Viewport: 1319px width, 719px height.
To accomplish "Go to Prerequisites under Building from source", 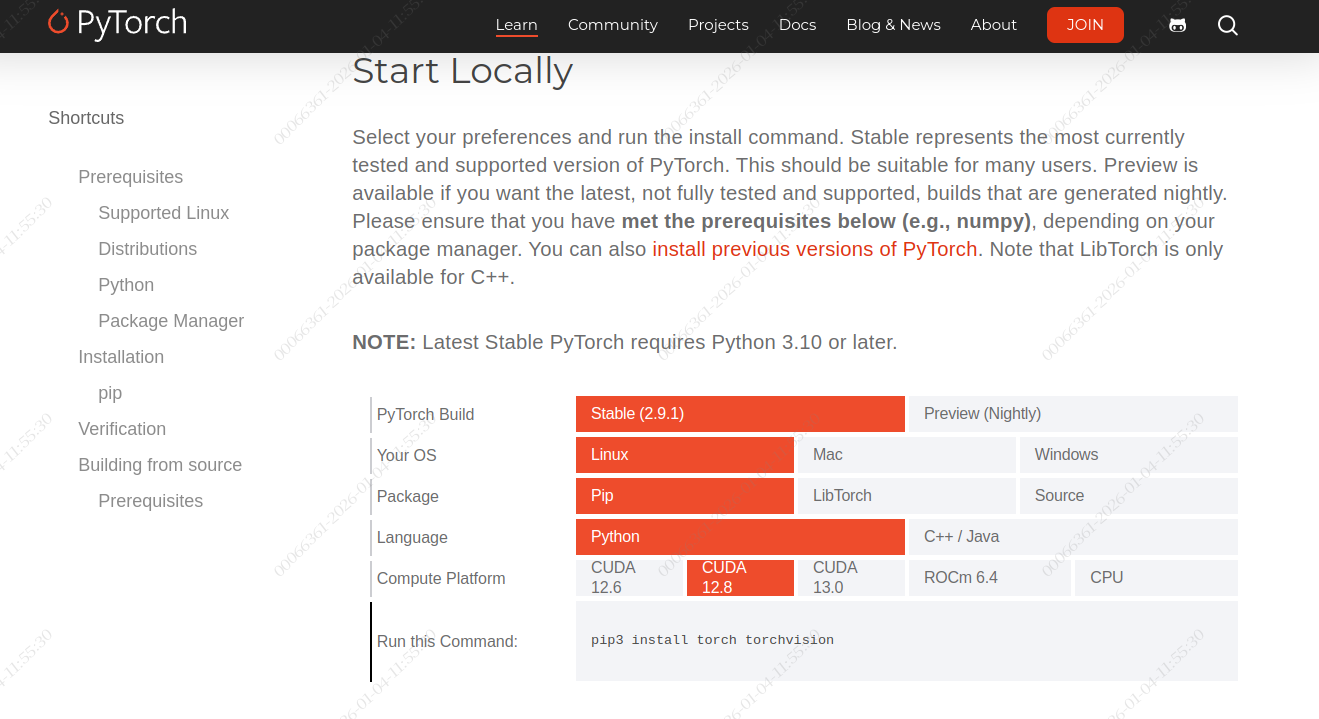I will 151,501.
